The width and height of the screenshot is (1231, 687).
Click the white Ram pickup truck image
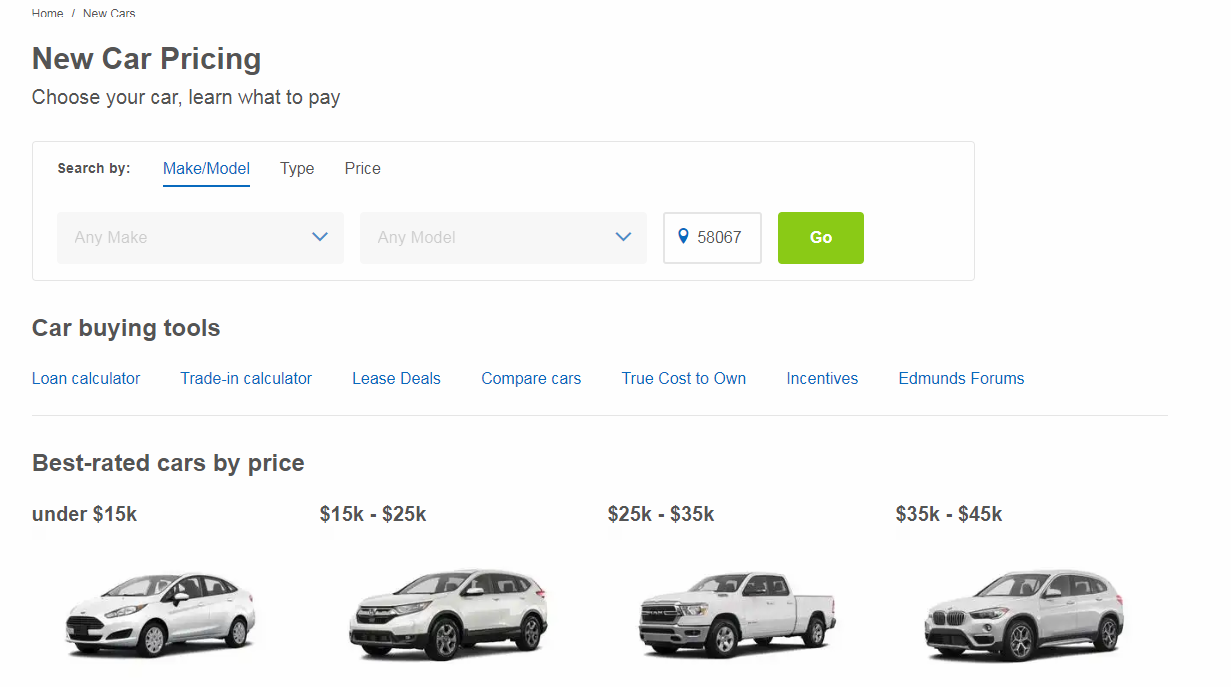pos(736,613)
